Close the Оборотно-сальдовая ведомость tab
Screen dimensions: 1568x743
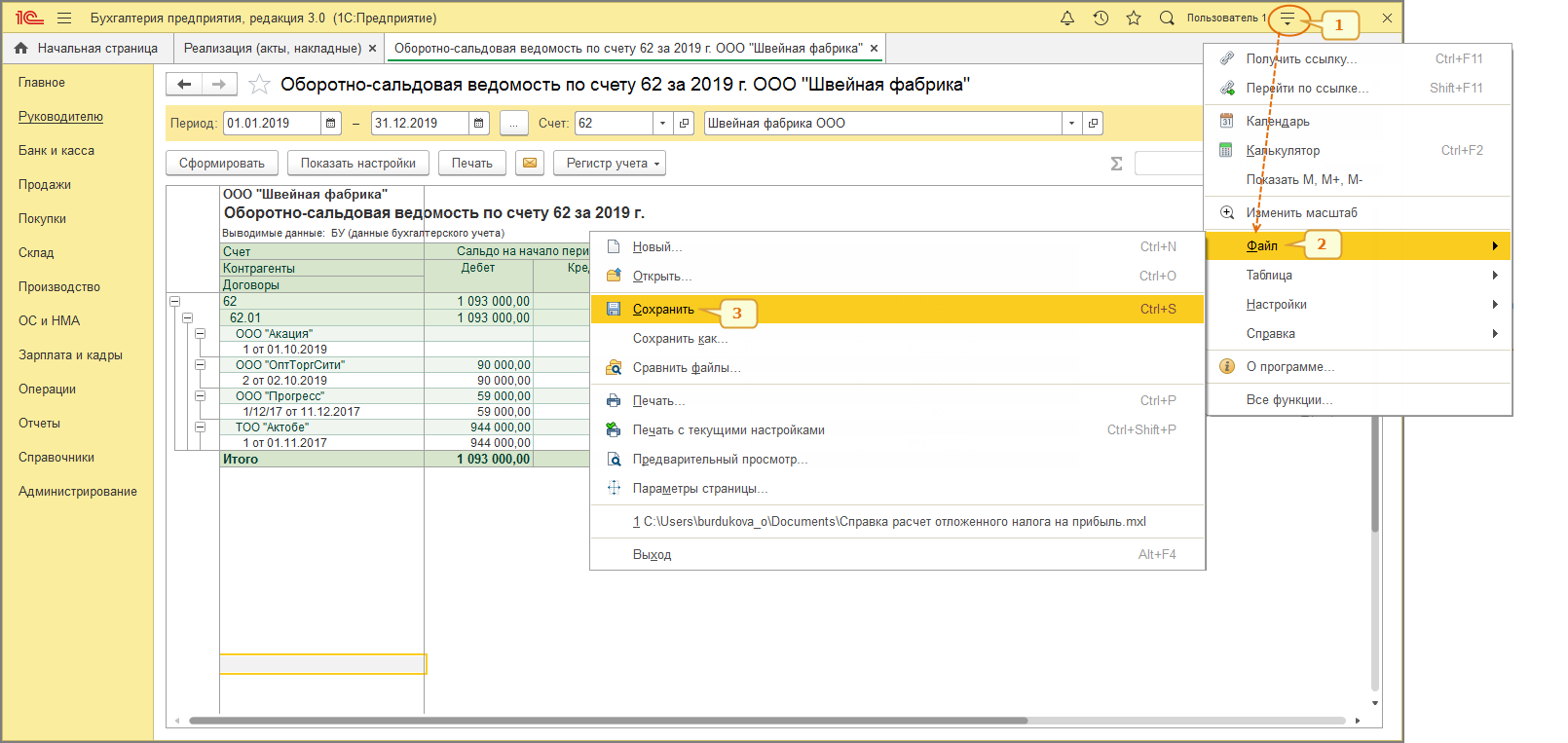(875, 48)
